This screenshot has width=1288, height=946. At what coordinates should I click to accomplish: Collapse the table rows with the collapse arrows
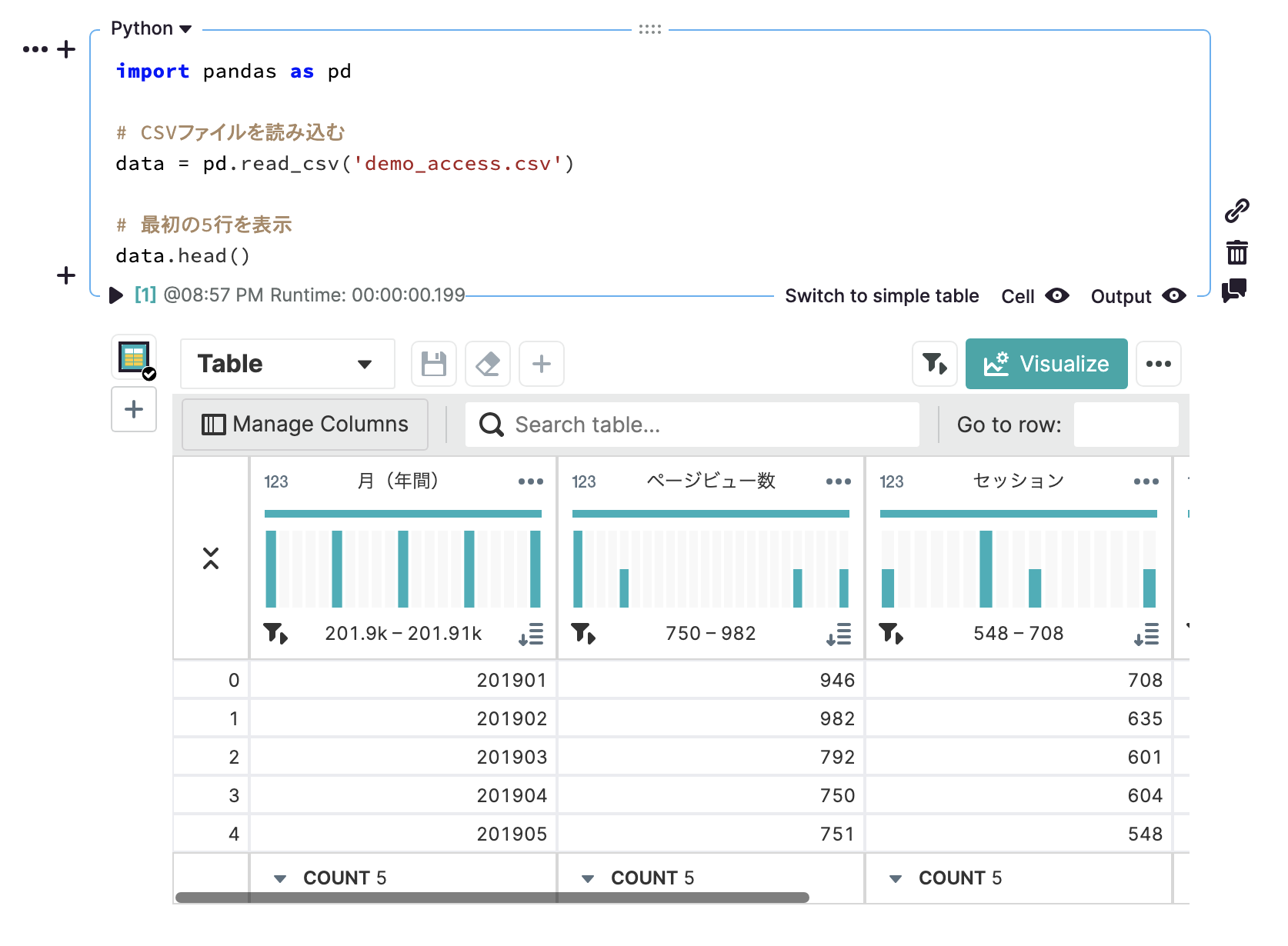coord(212,559)
